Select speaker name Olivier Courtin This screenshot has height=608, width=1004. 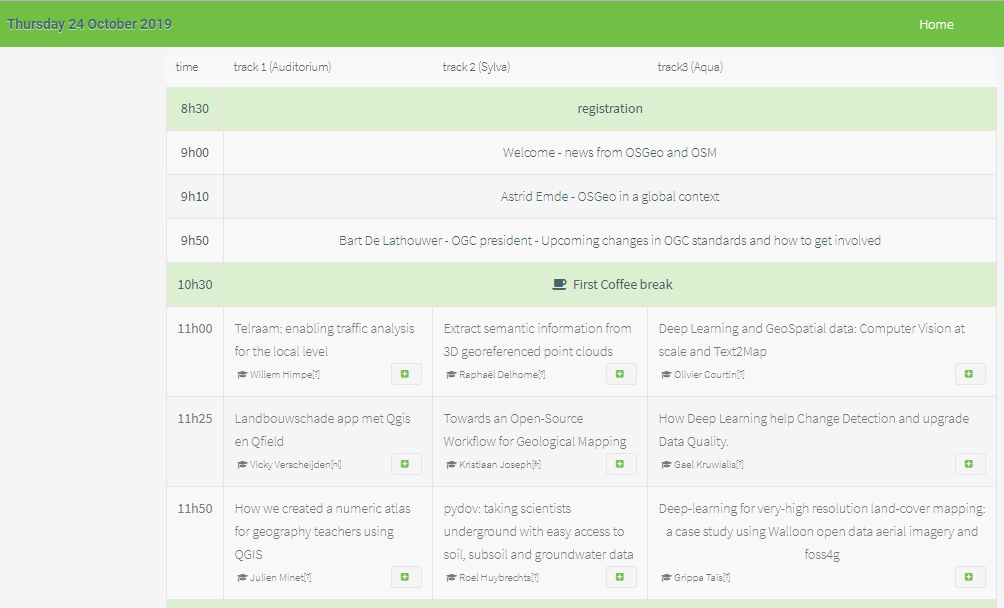pos(705,374)
